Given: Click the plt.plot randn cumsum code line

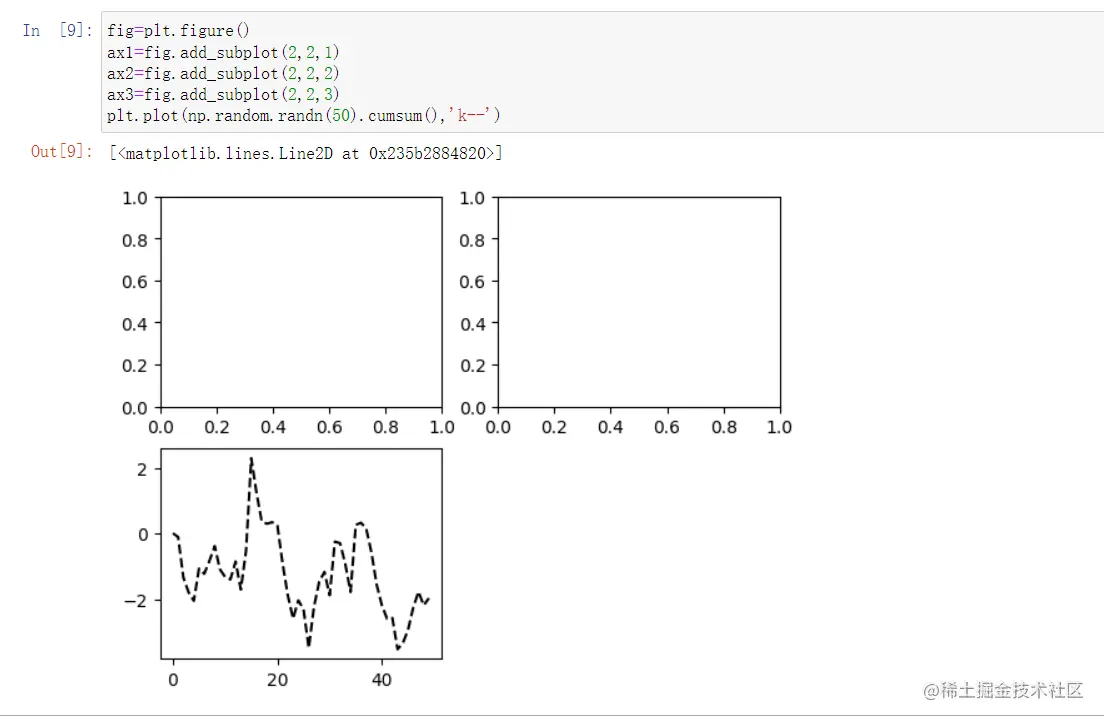Looking at the screenshot, I should point(303,115).
